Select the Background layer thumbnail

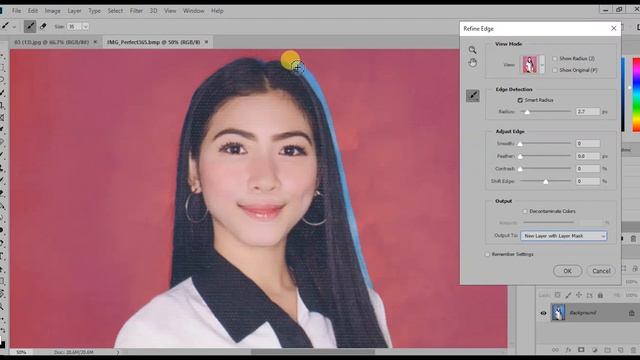coord(558,313)
